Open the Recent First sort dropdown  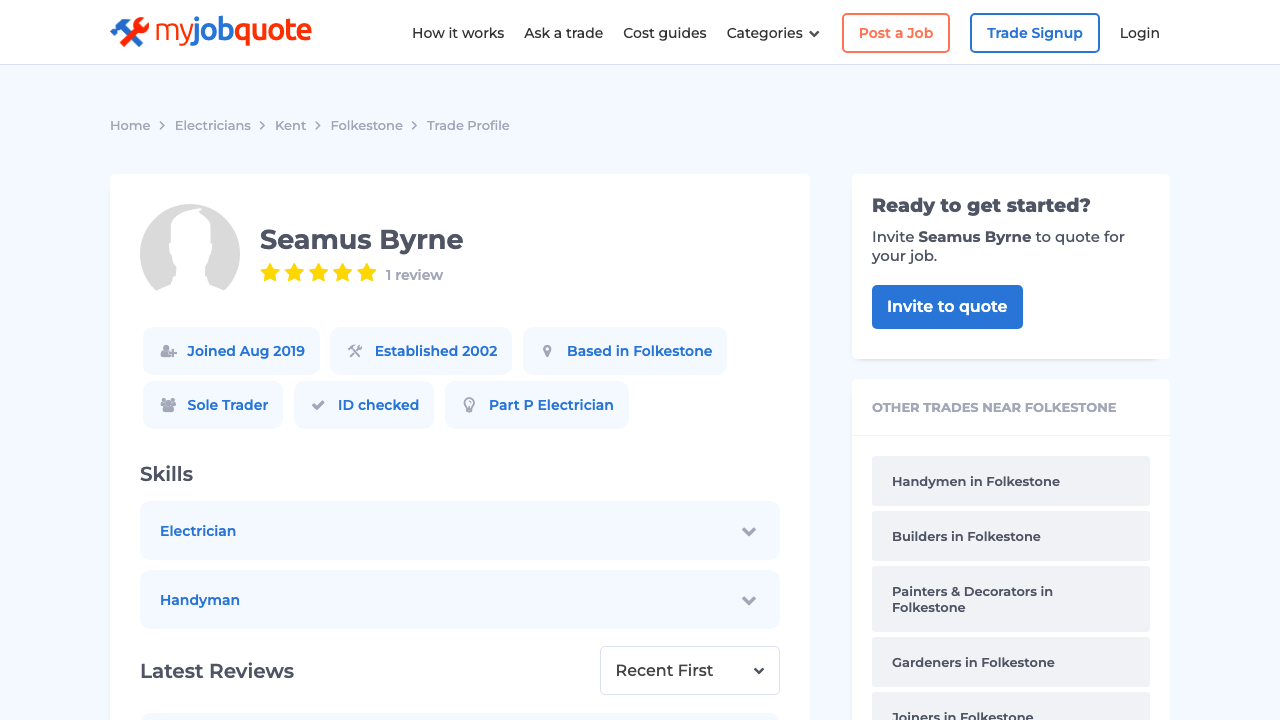pos(689,670)
